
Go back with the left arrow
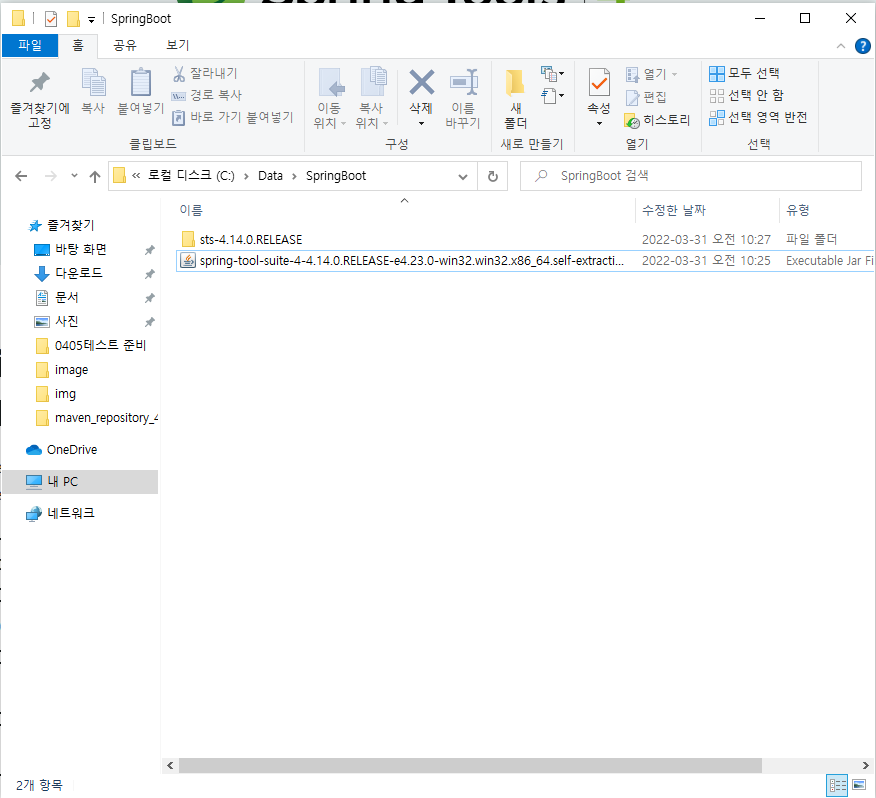click(21, 177)
